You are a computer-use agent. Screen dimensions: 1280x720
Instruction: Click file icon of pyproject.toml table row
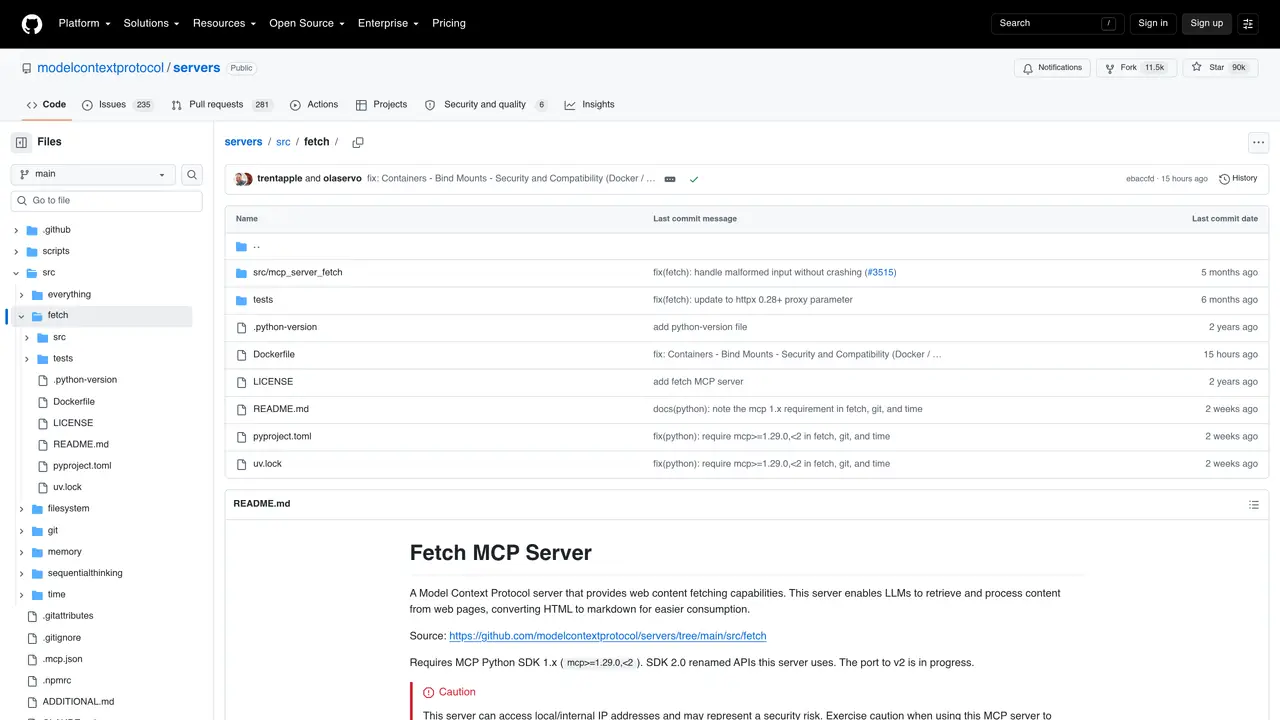coord(241,437)
